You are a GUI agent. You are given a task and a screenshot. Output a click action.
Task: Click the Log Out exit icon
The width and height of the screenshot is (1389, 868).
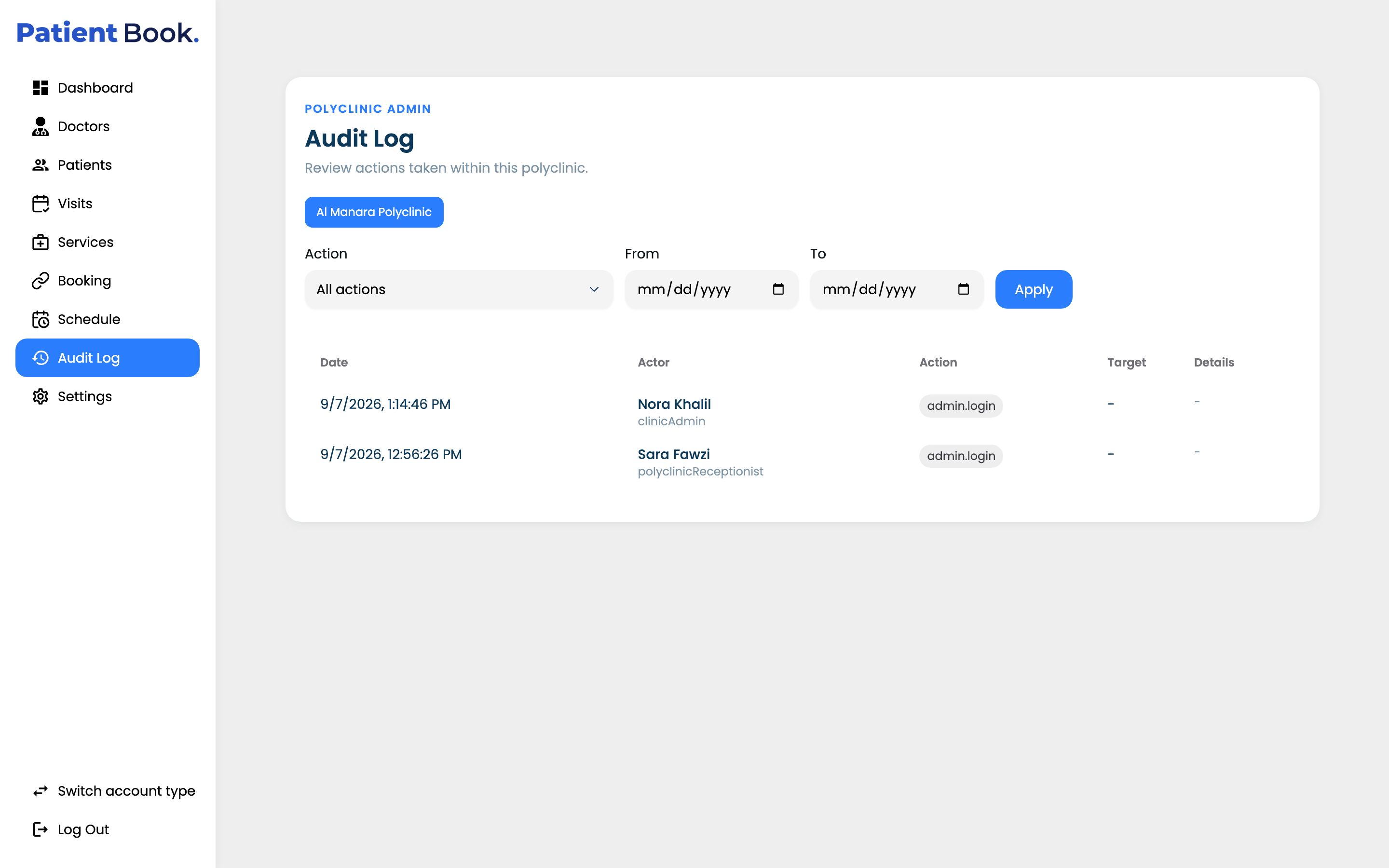40,829
